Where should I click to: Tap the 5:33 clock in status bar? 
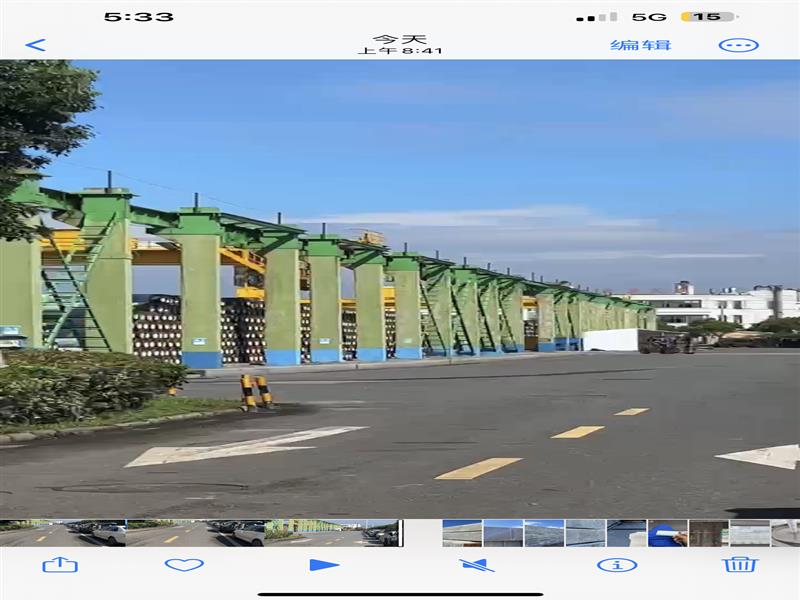click(x=139, y=17)
